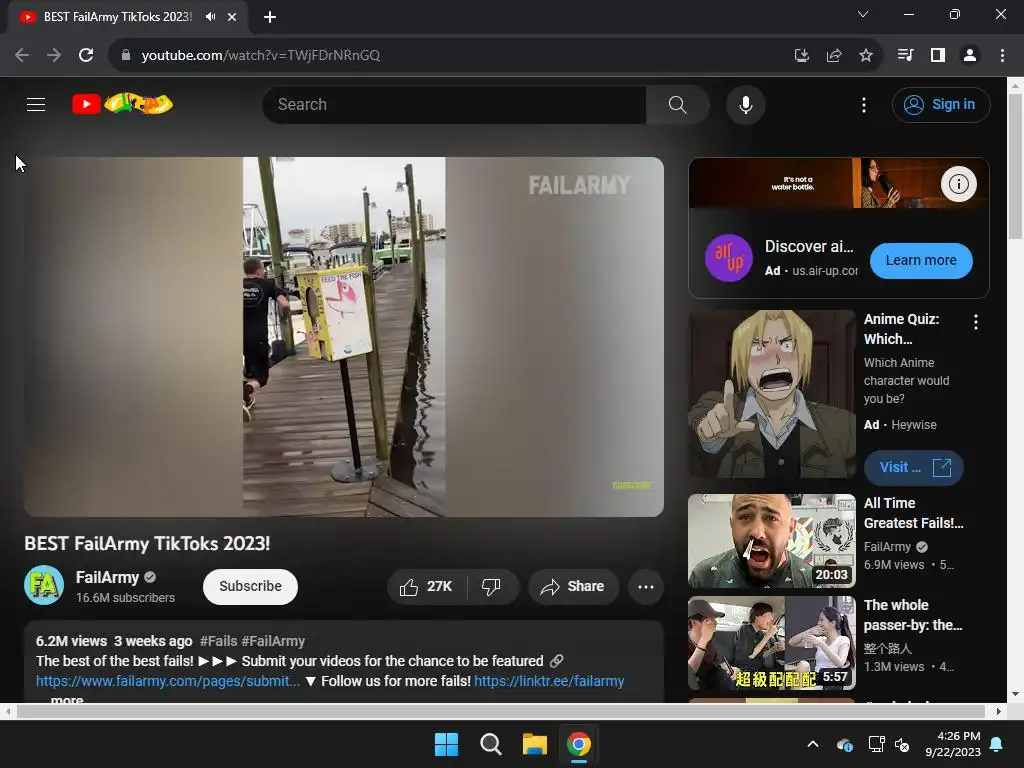This screenshot has height=768, width=1024.
Task: Click the address bar URL
Action: [260, 56]
